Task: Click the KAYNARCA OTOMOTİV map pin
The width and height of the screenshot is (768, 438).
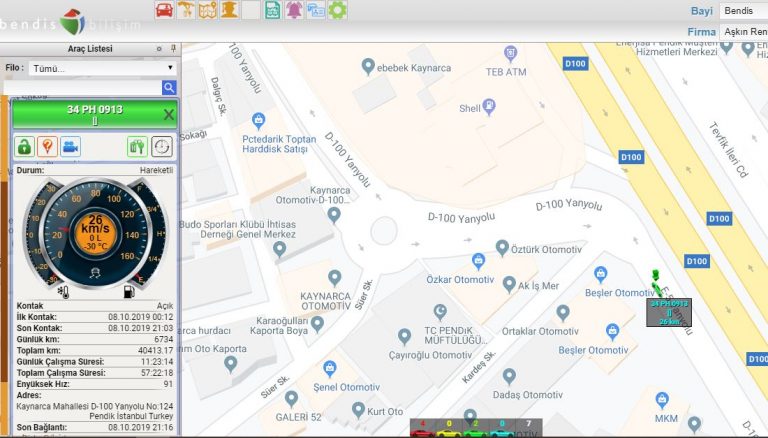Action: (x=335, y=278)
